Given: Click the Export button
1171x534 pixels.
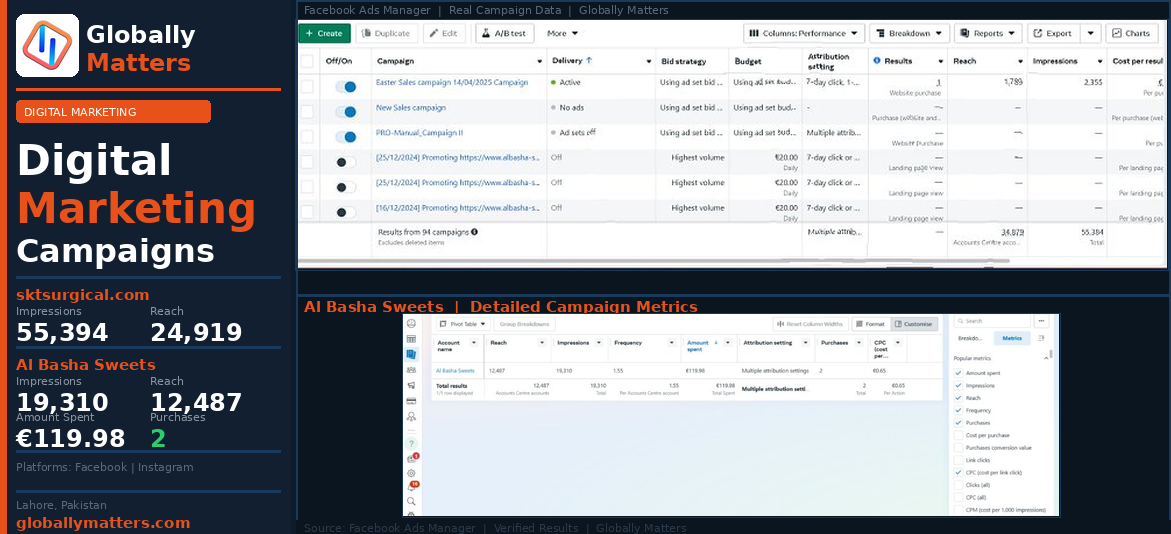Looking at the screenshot, I should (x=1054, y=33).
